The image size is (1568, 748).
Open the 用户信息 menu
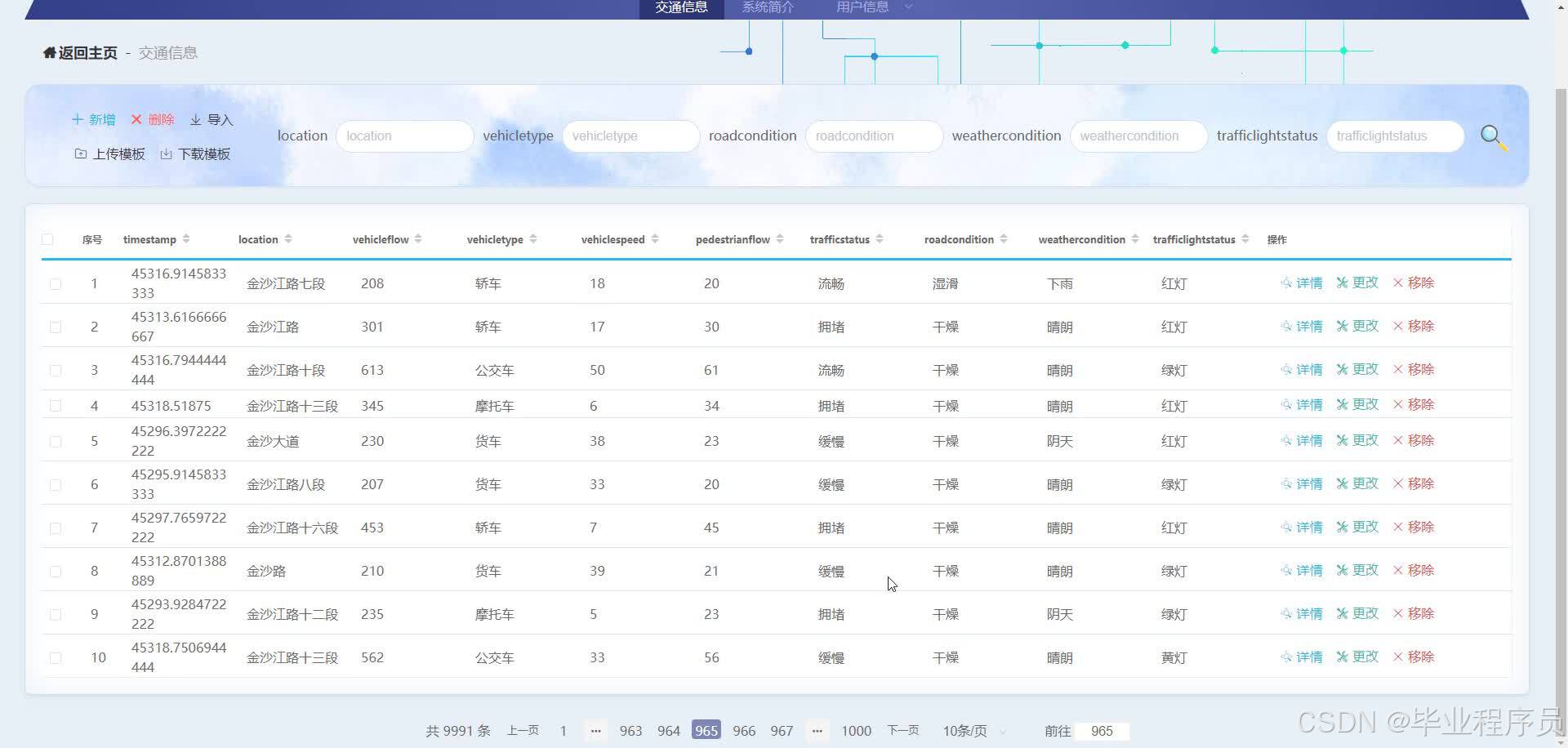click(862, 8)
